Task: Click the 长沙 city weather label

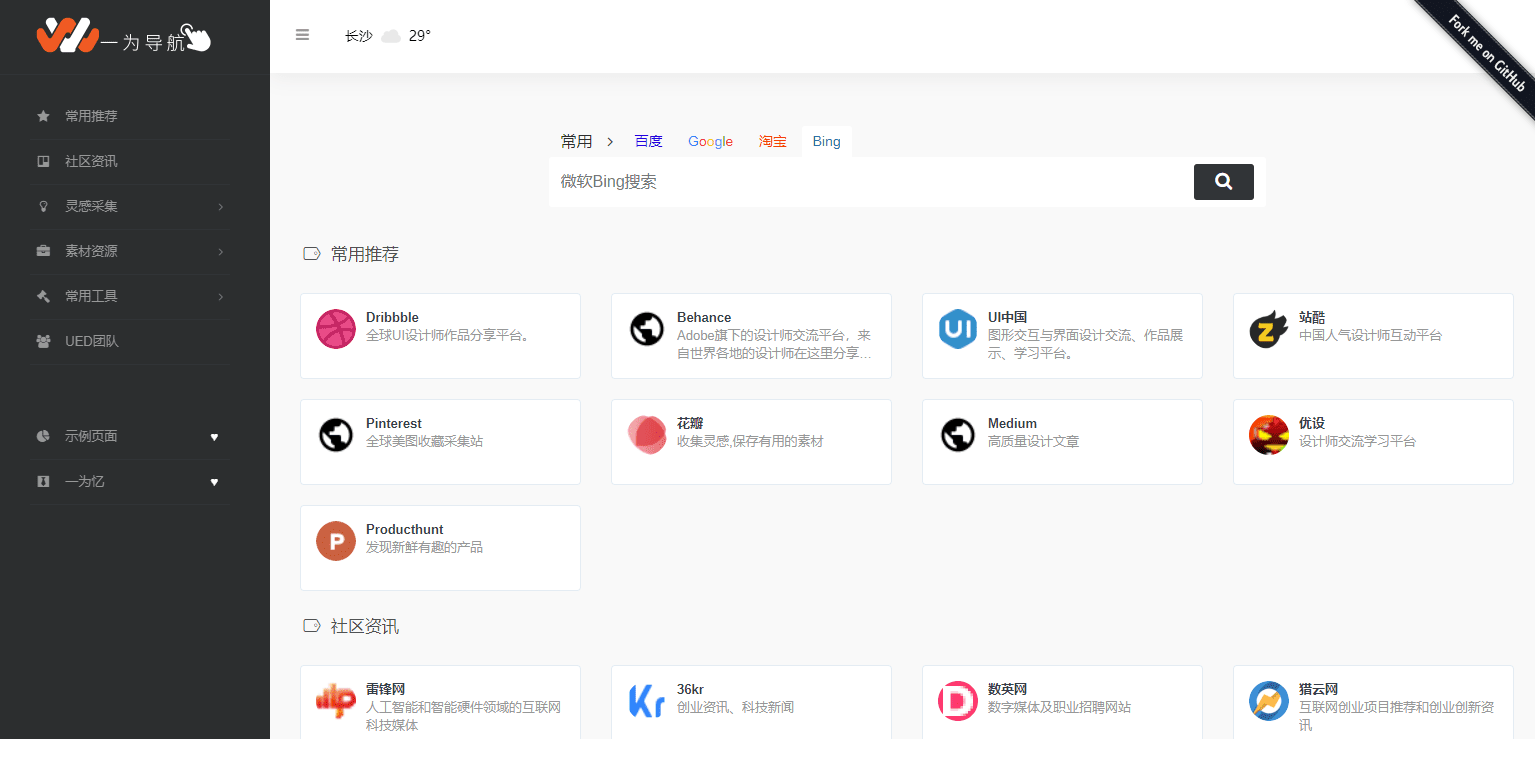Action: coord(359,36)
